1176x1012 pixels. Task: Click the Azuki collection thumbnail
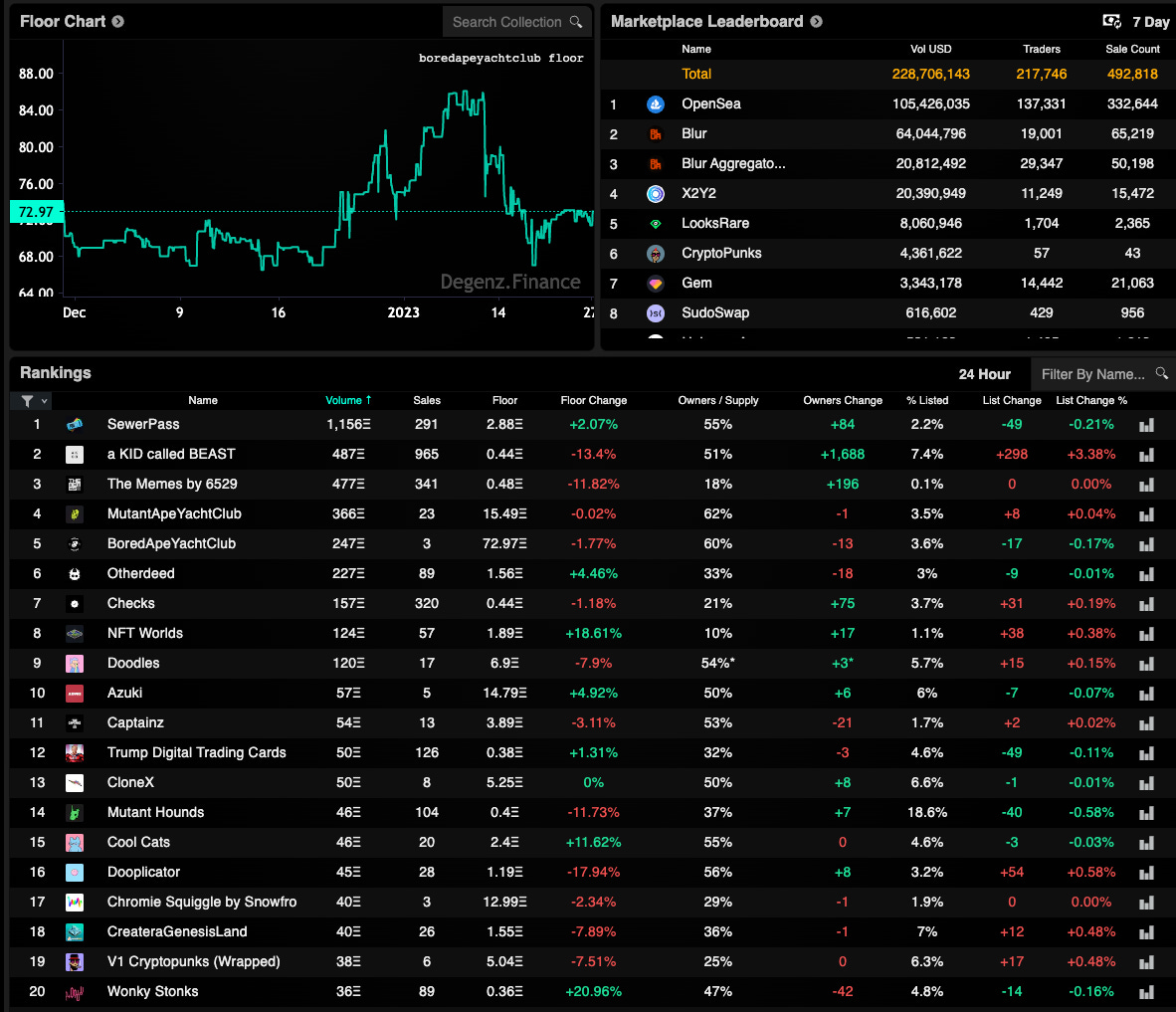click(75, 694)
